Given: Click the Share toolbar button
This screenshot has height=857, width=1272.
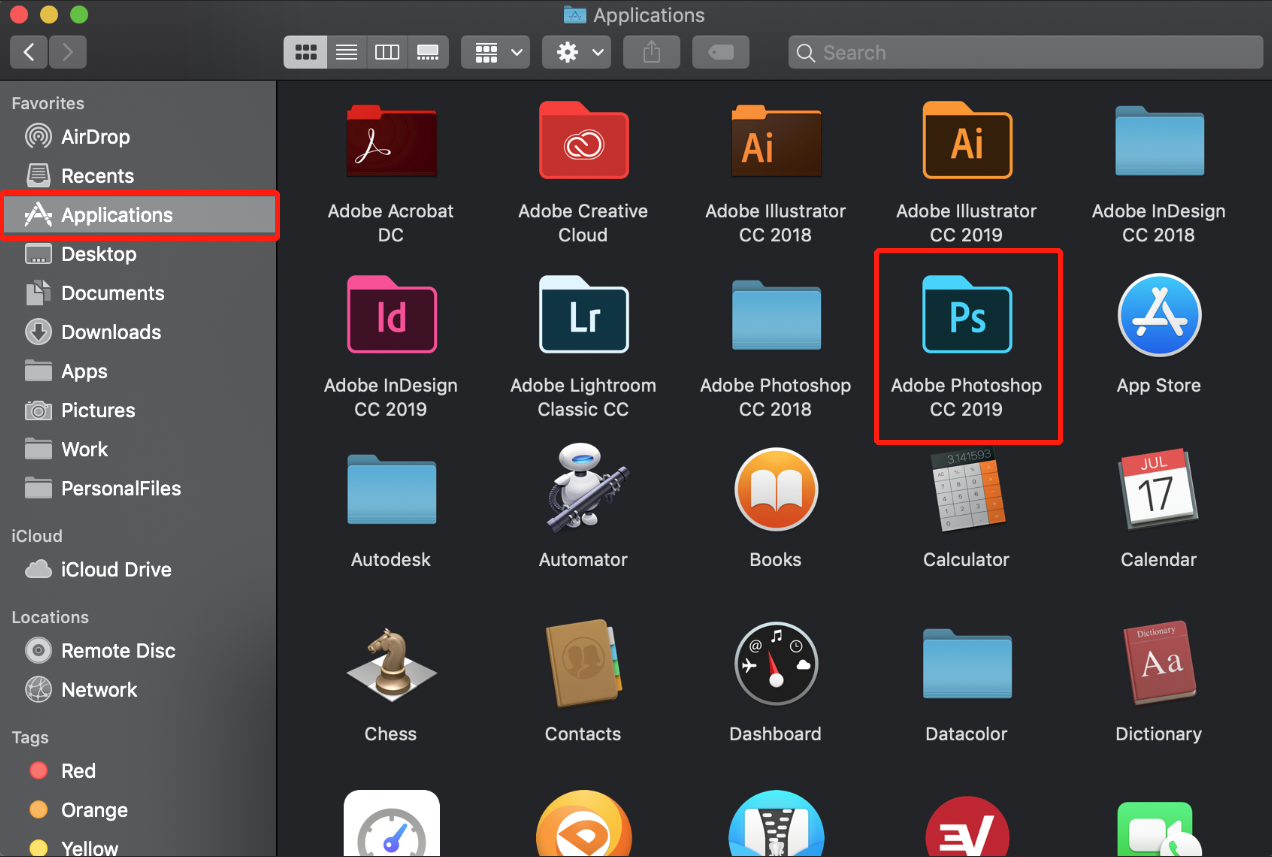Looking at the screenshot, I should [x=652, y=52].
